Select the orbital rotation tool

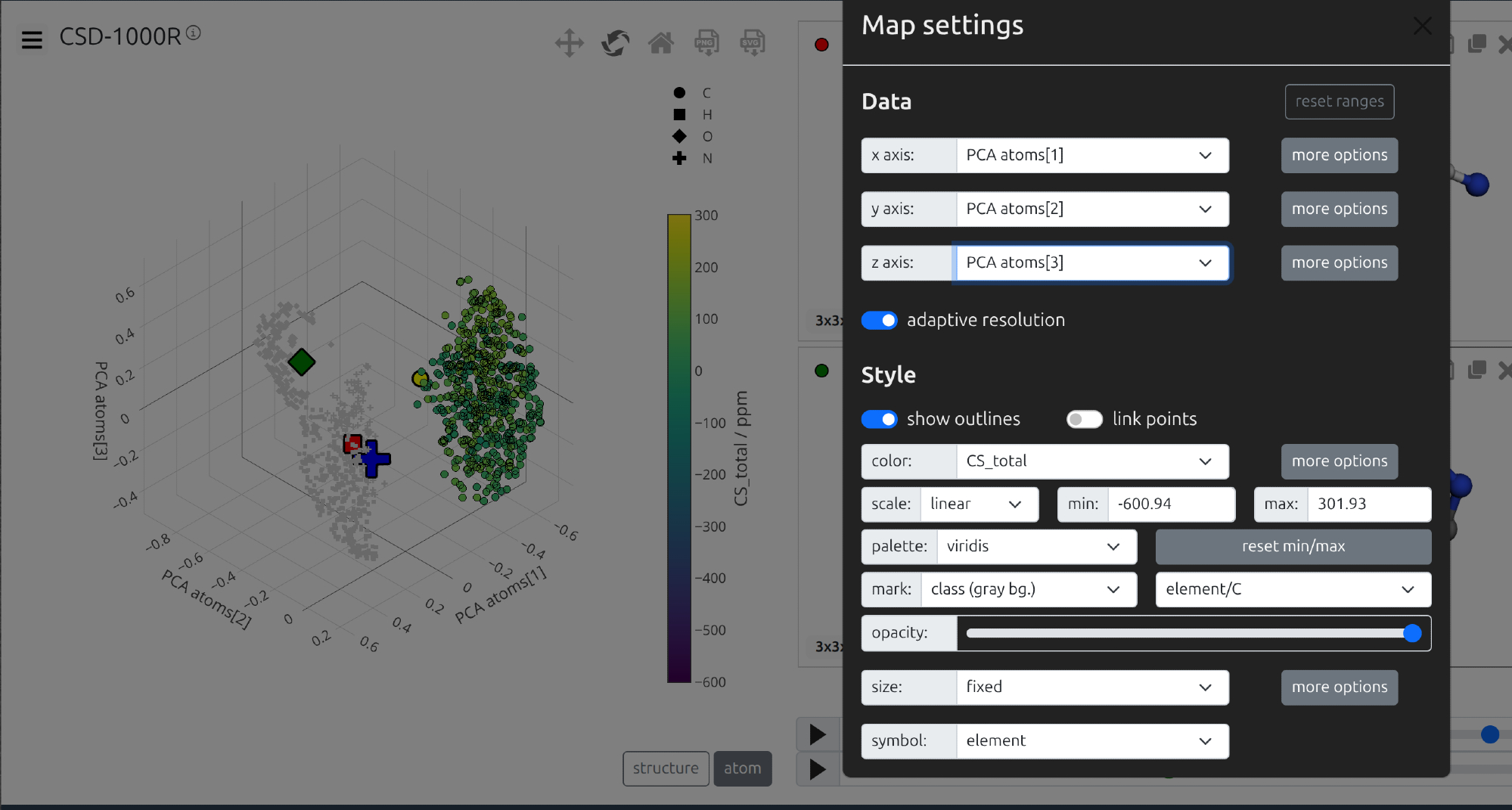[x=615, y=43]
